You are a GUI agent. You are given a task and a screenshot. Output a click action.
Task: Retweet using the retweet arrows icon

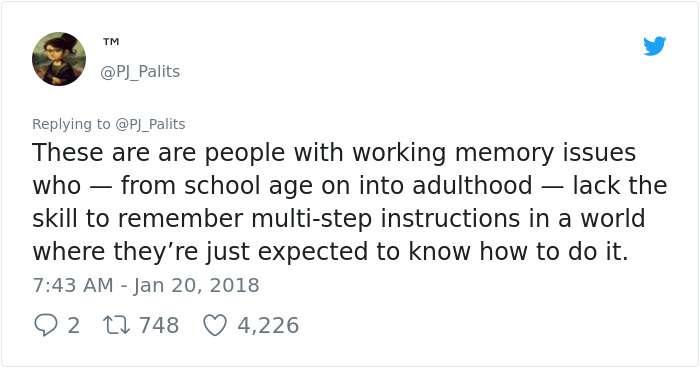(116, 325)
